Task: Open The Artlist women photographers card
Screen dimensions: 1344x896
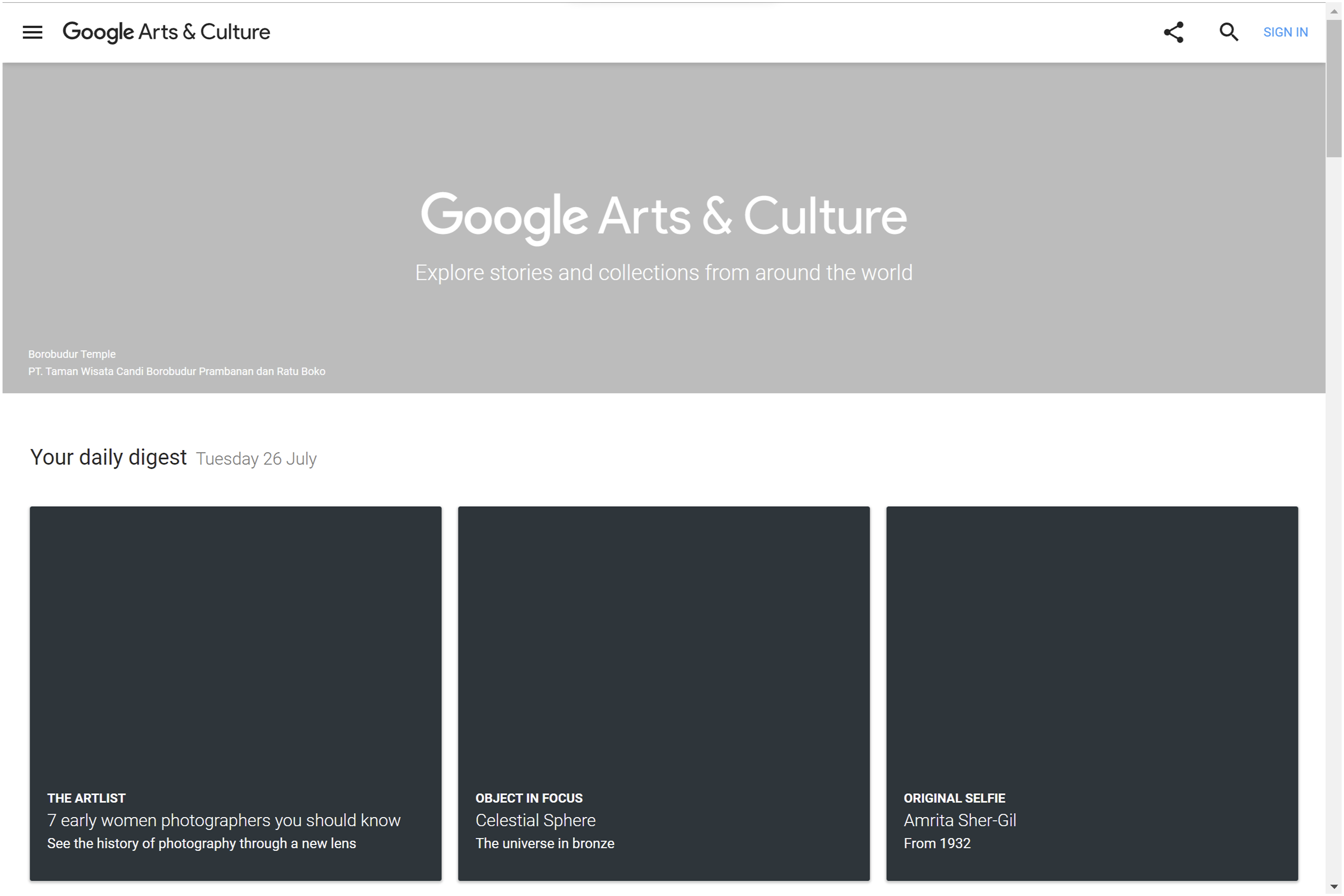Action: point(235,694)
